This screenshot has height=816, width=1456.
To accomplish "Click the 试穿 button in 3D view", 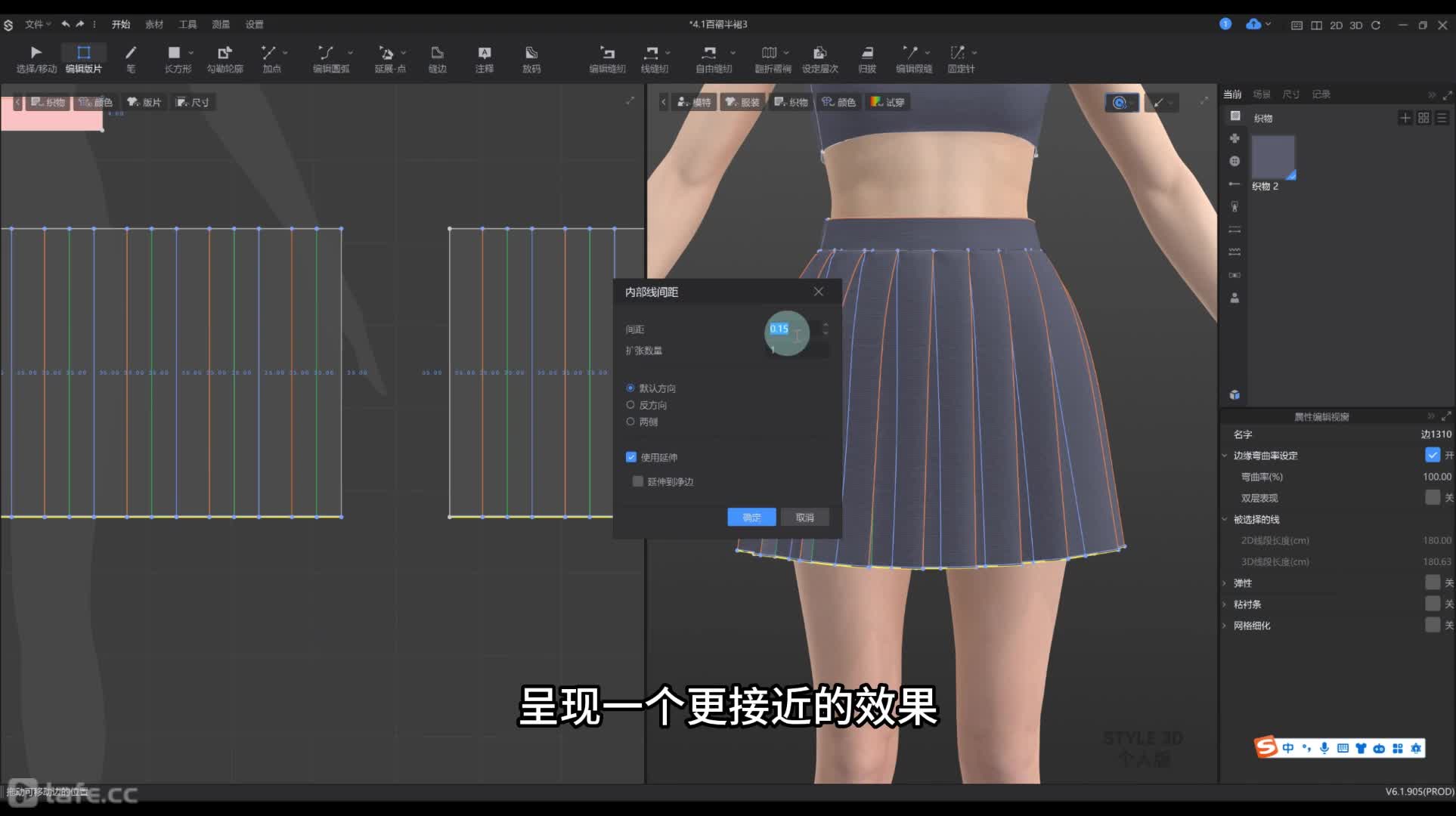I will 888,102.
